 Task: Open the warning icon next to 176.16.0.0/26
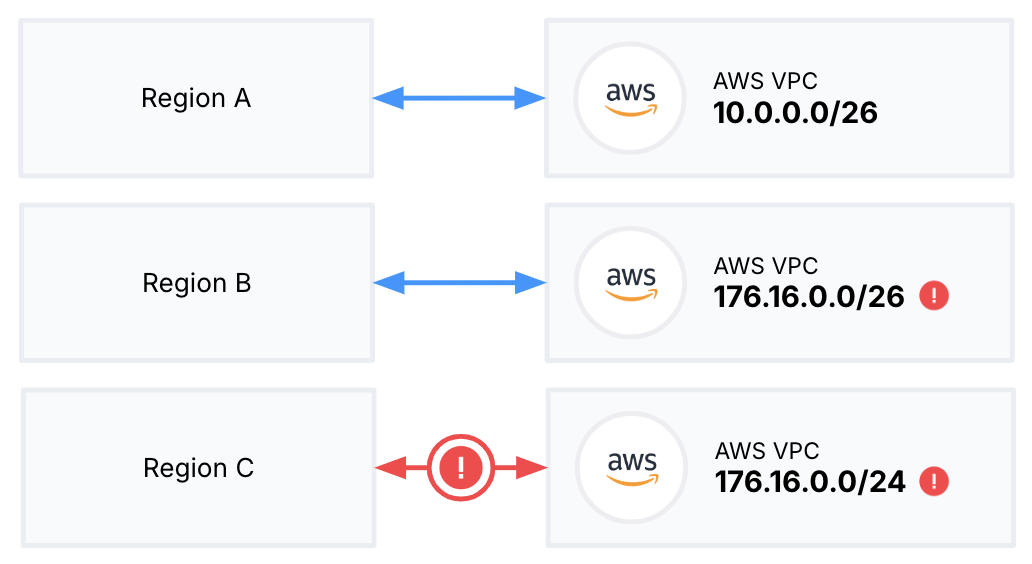click(x=934, y=296)
